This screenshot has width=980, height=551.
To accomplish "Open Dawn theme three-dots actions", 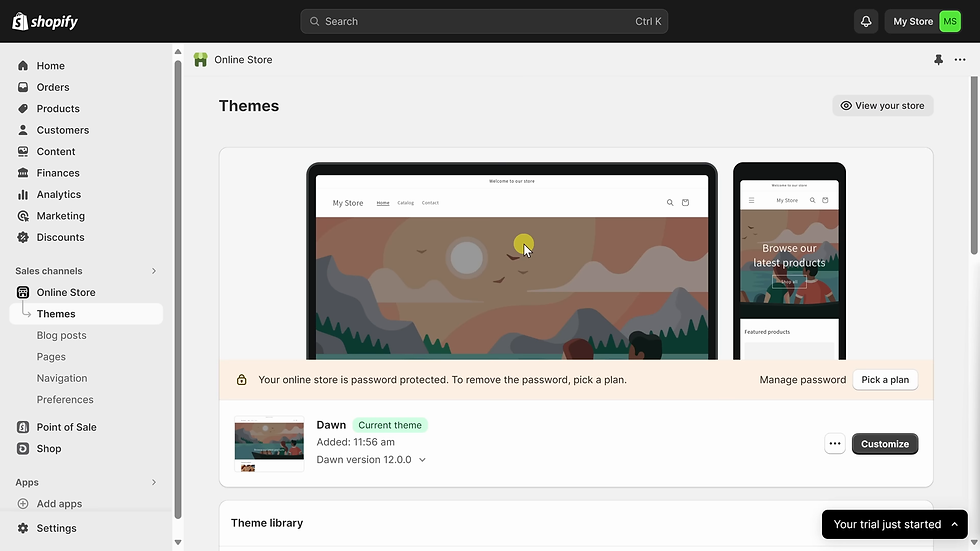I will tap(834, 444).
